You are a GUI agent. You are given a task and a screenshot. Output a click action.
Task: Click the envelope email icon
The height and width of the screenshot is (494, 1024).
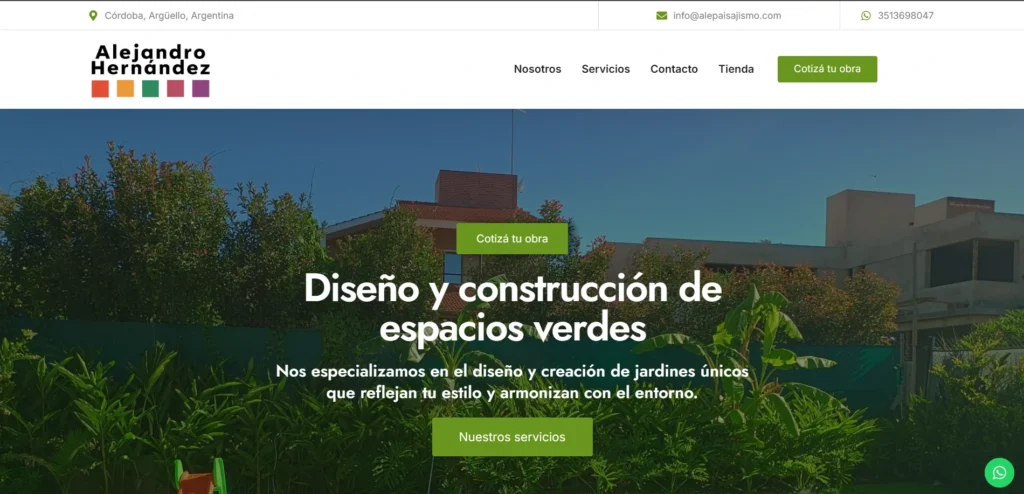662,16
